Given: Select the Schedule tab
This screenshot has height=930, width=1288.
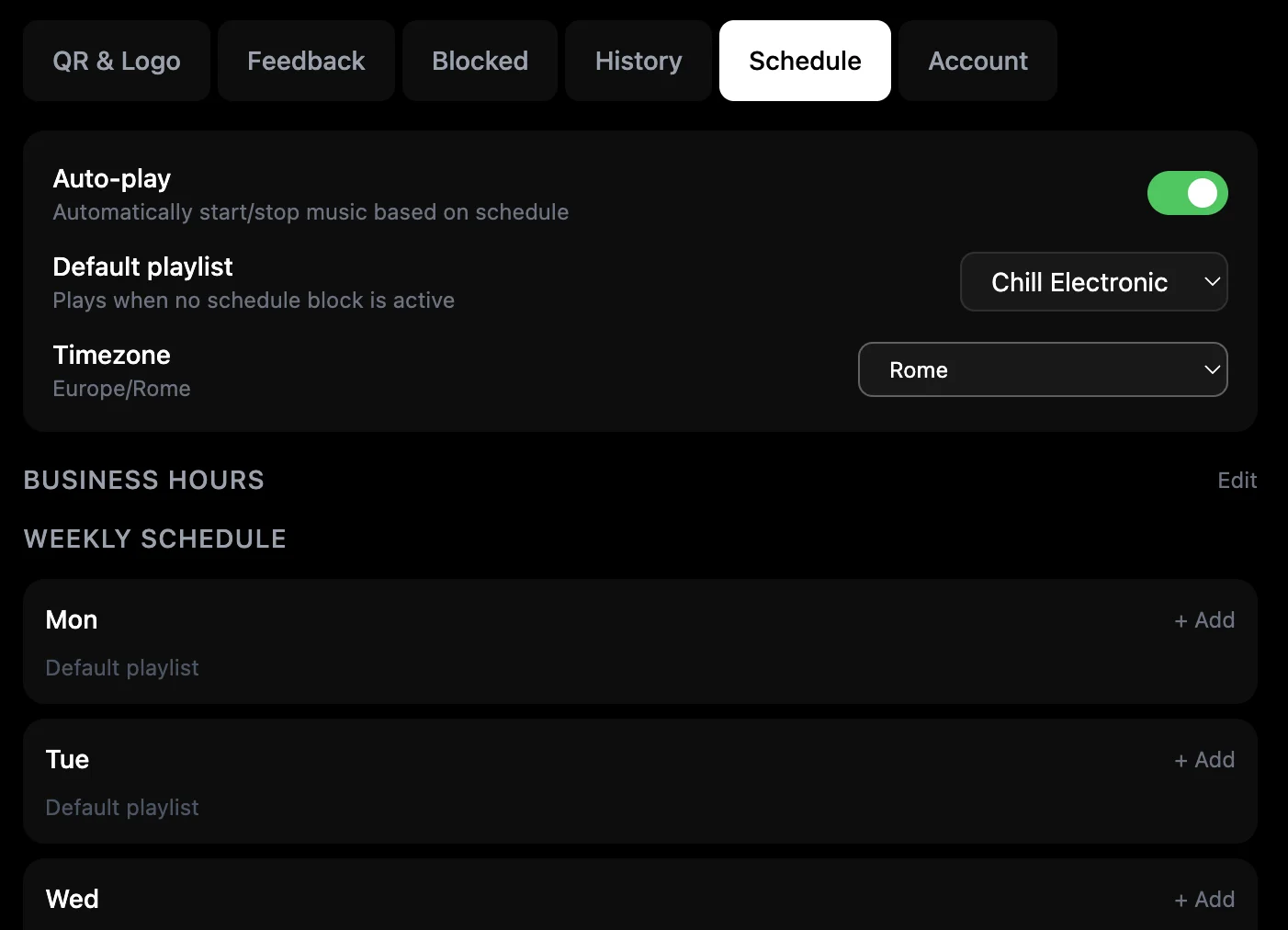Looking at the screenshot, I should pos(805,61).
